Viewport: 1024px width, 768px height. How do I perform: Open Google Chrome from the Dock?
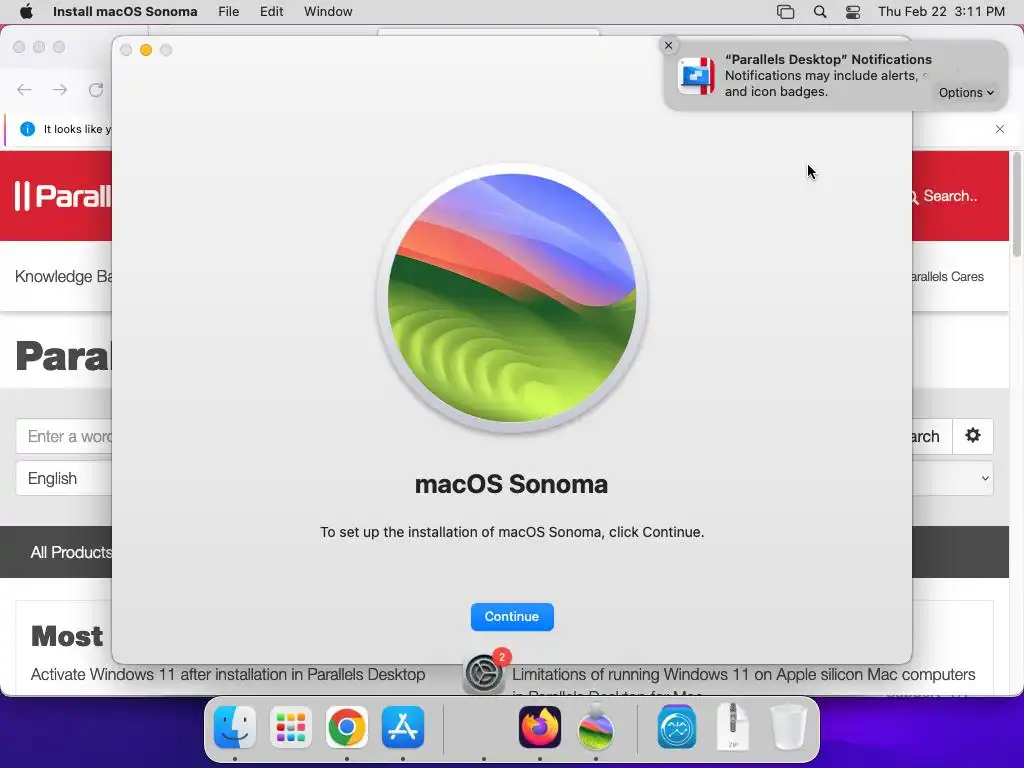point(347,727)
